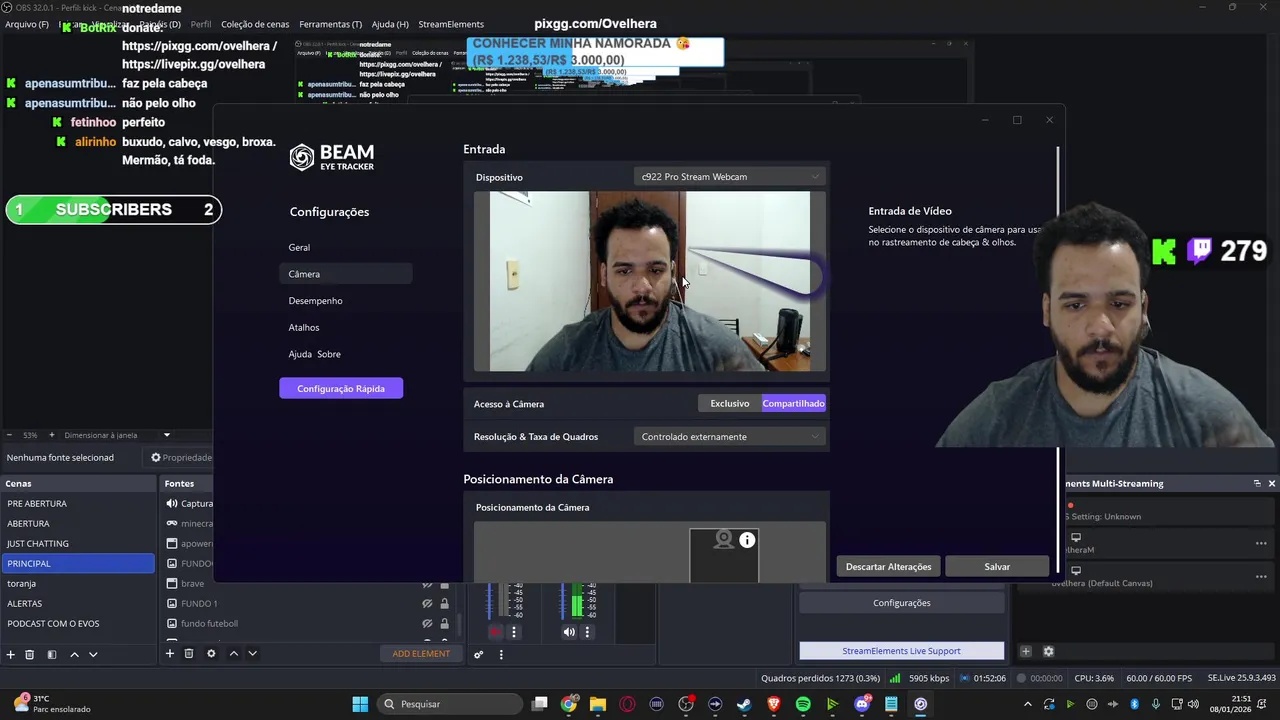Open Steam from the taskbar
The image size is (1280, 720).
[744, 704]
